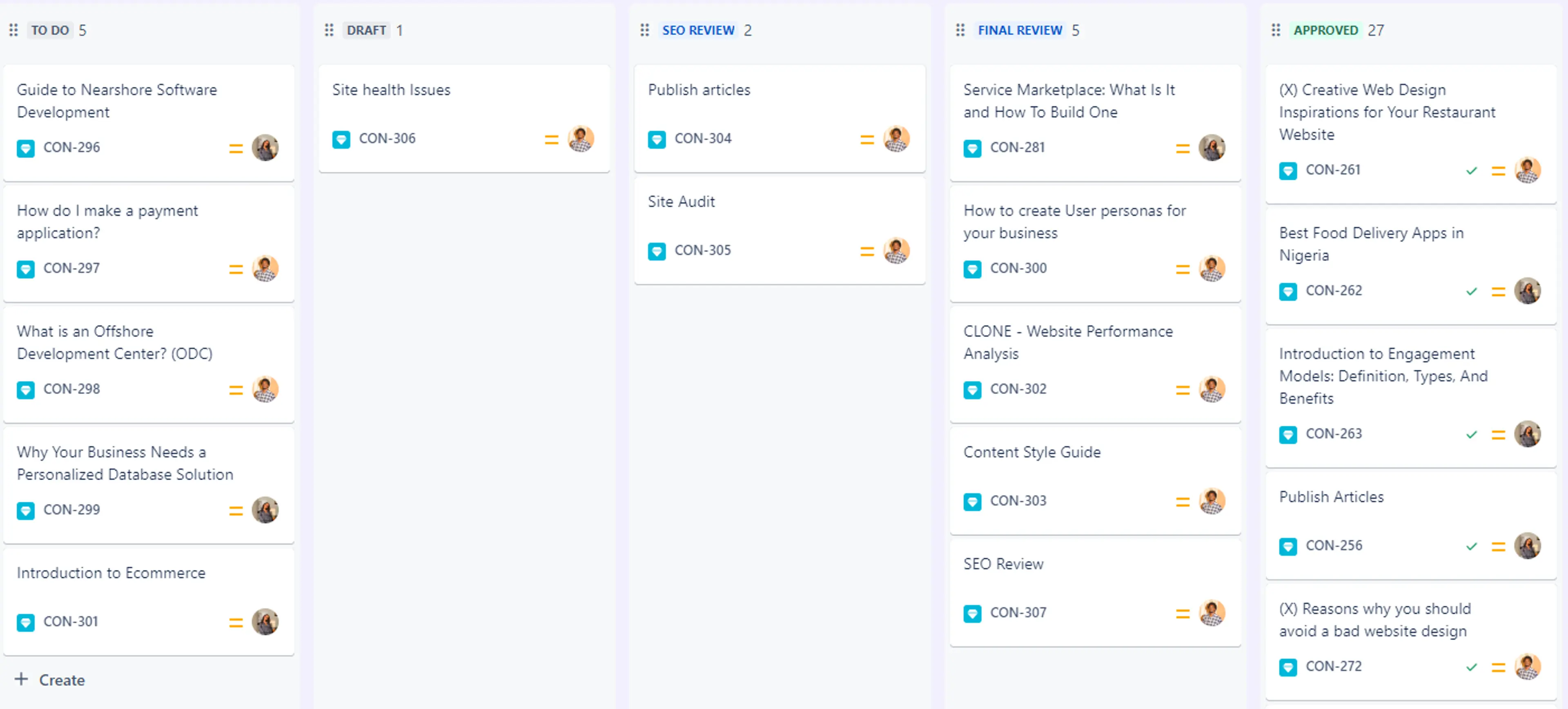Click the Create button under TO DO
Image resolution: width=1568 pixels, height=709 pixels.
49,680
